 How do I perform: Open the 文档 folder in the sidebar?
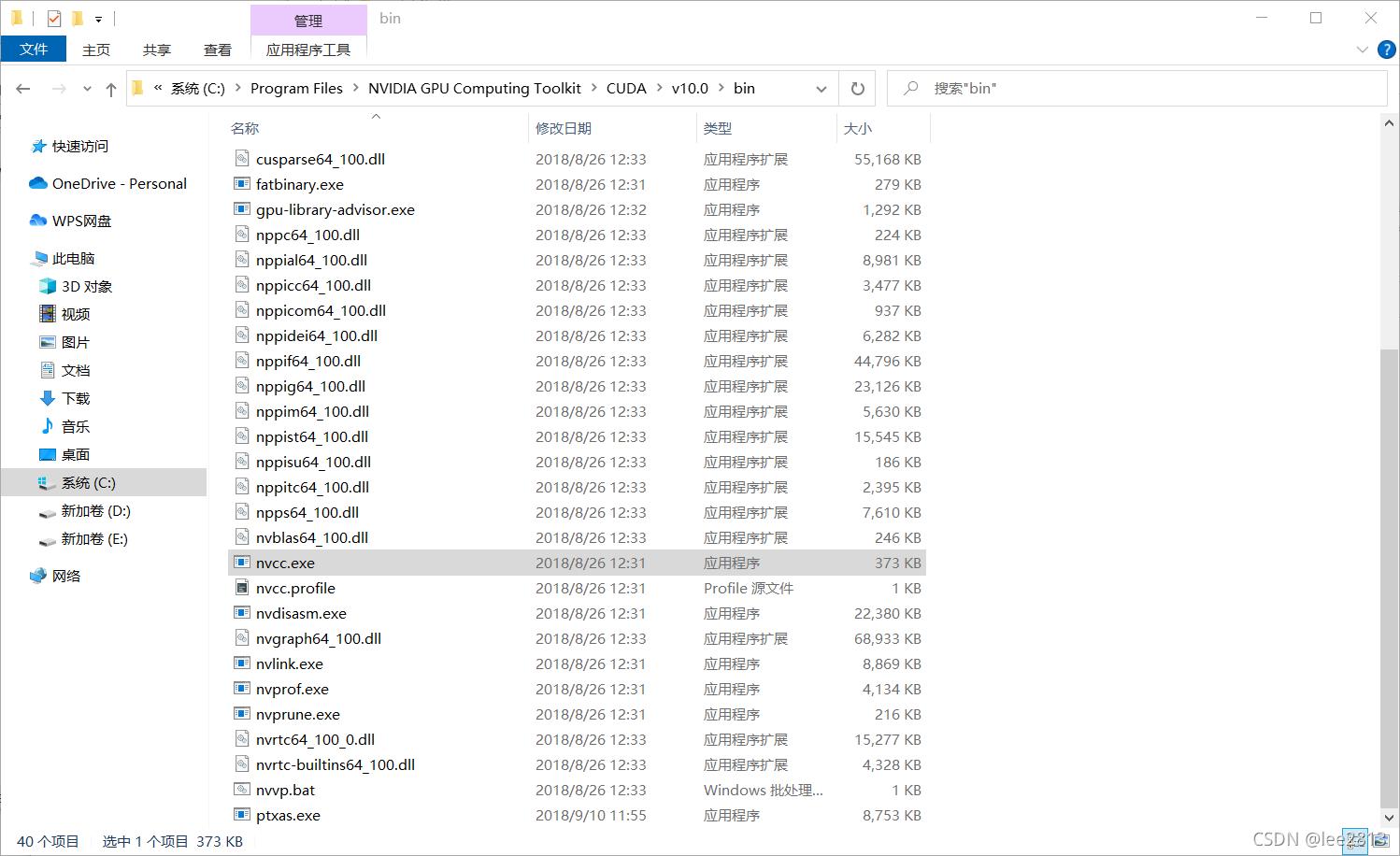[x=75, y=370]
